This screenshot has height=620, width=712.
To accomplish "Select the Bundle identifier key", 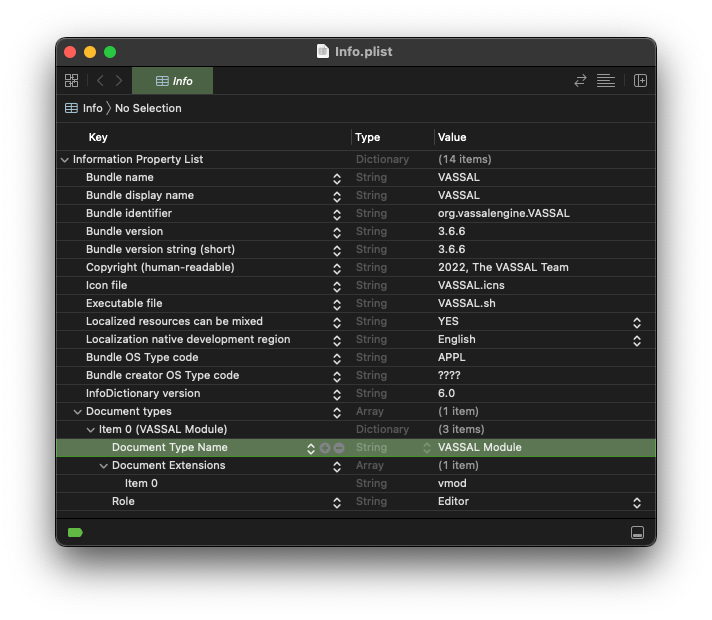I will [x=129, y=213].
